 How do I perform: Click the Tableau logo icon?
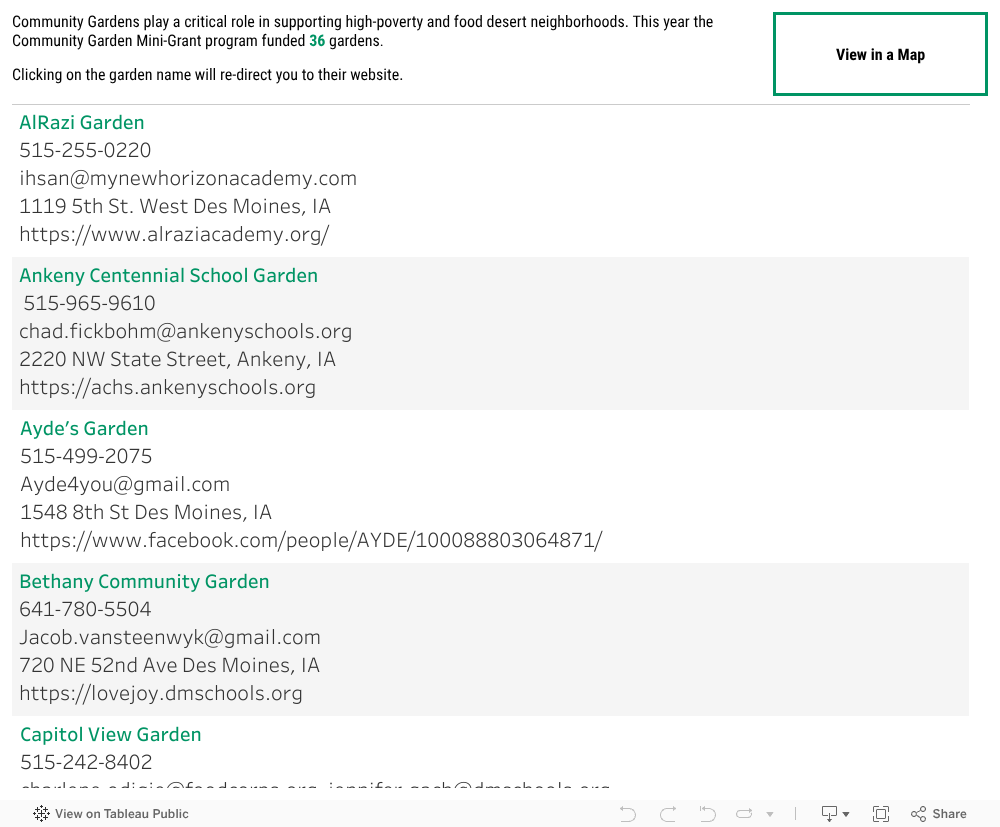(x=41, y=814)
